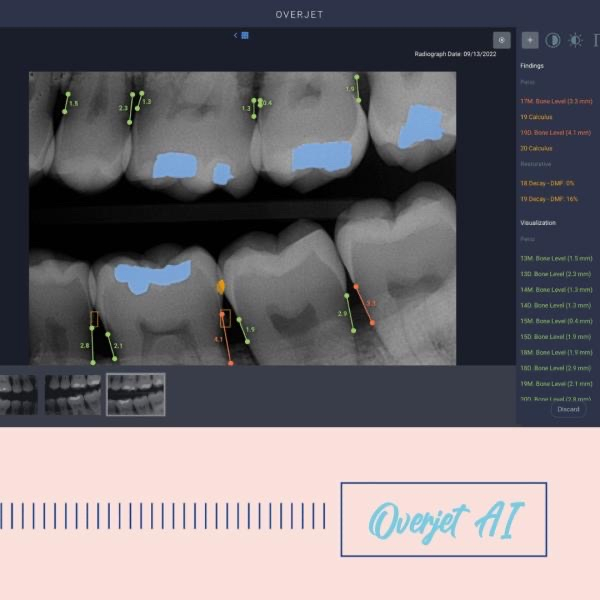
Task: Click the Restorative subsection label
Action: click(x=536, y=164)
